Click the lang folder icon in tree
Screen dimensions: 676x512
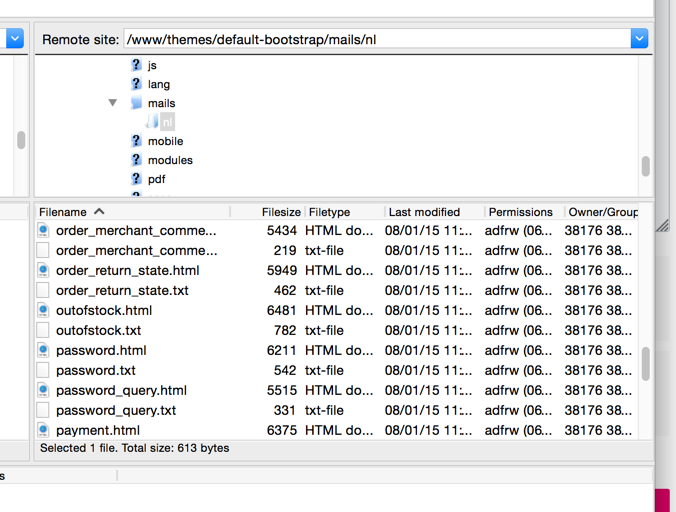[136, 84]
